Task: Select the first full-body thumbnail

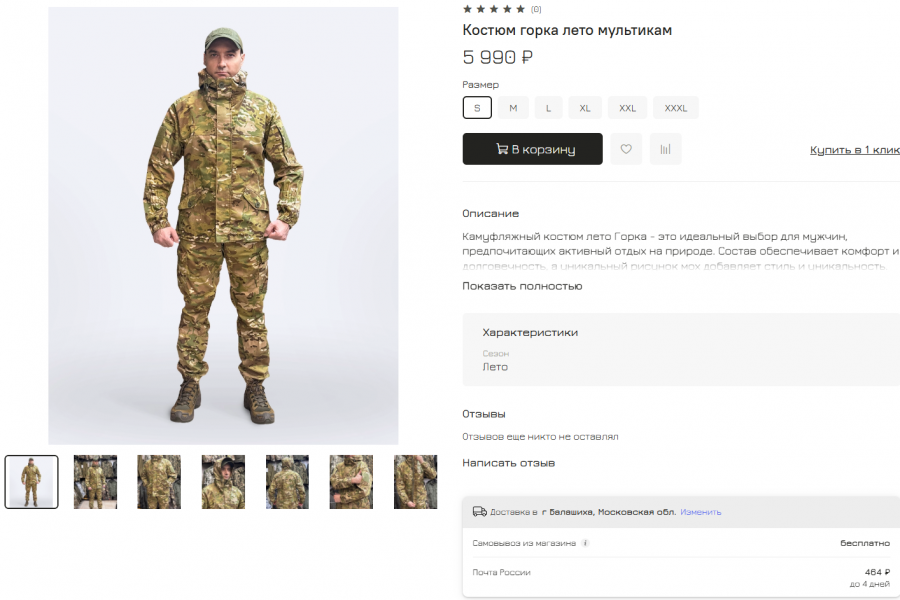Action: (x=32, y=482)
